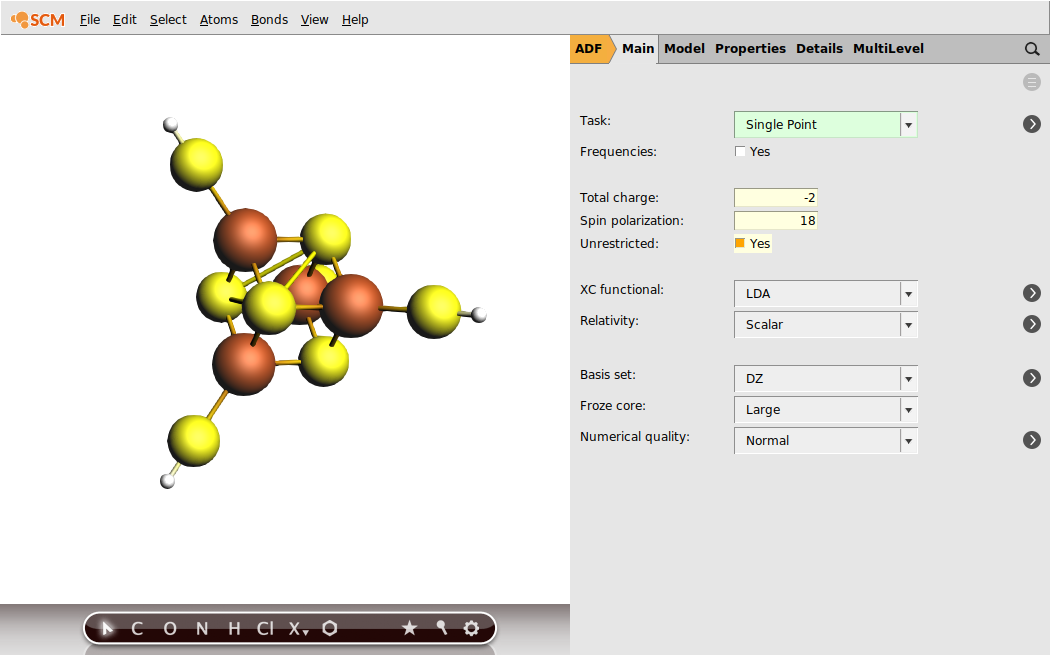Pick the Chlorine atom tool
The width and height of the screenshot is (1050, 655).
(x=263, y=628)
